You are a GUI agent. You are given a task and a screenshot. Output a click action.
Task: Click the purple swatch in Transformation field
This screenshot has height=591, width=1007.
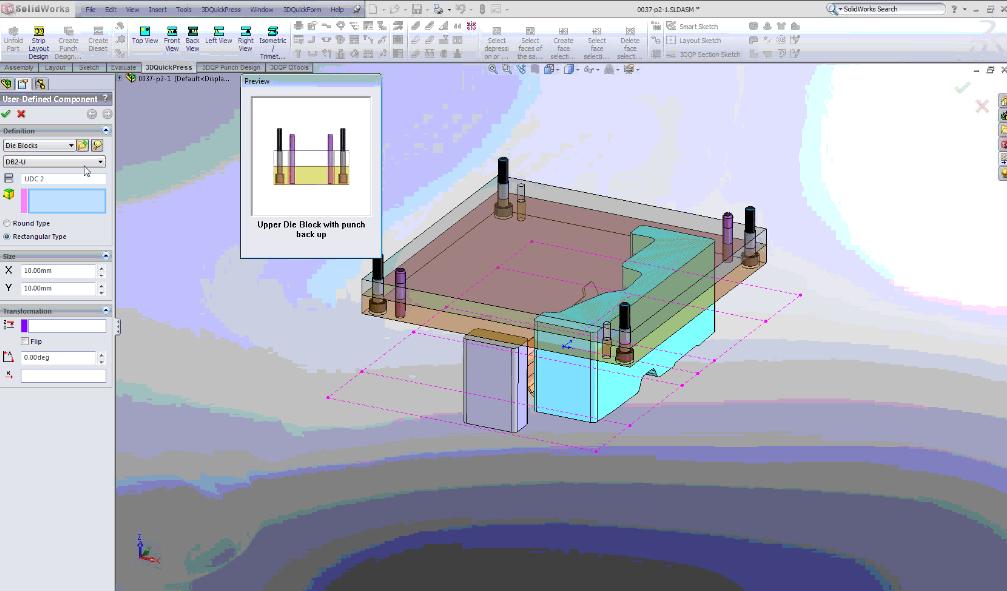pyautogui.click(x=24, y=326)
